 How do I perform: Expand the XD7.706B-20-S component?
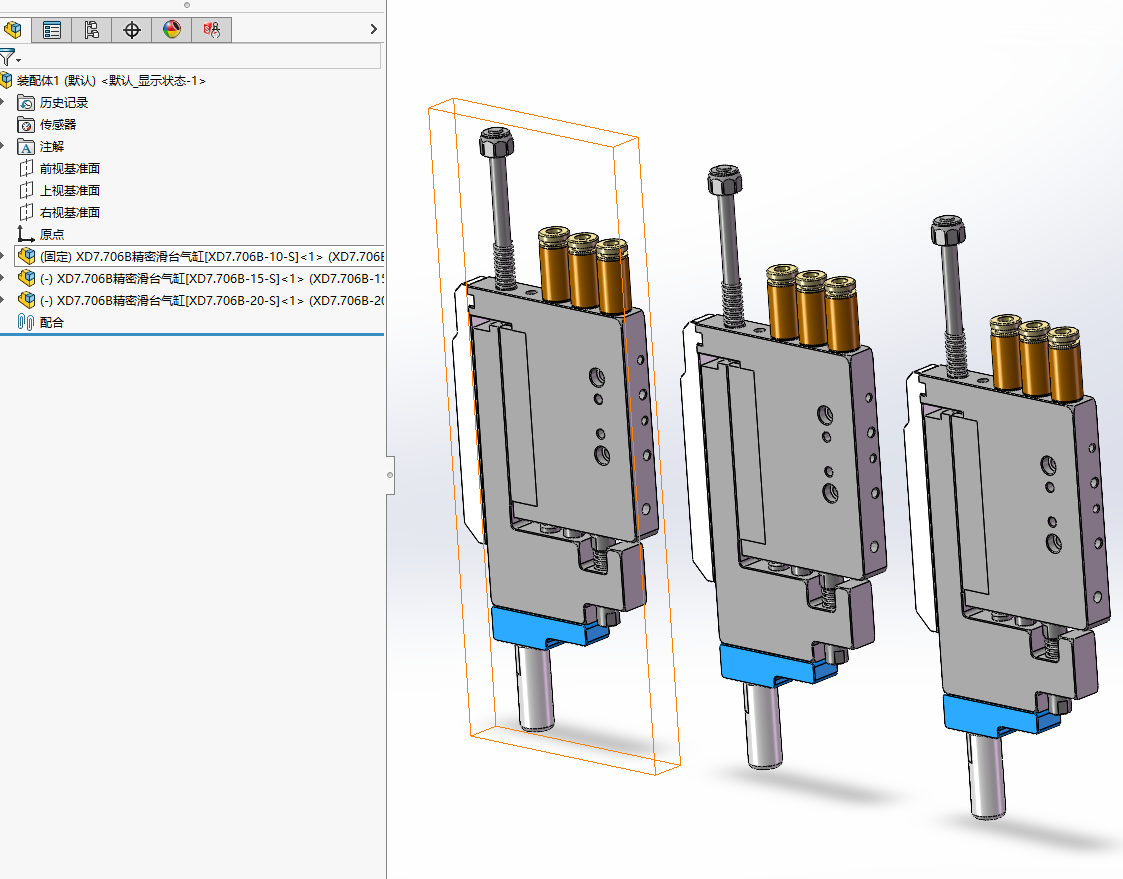3,300
